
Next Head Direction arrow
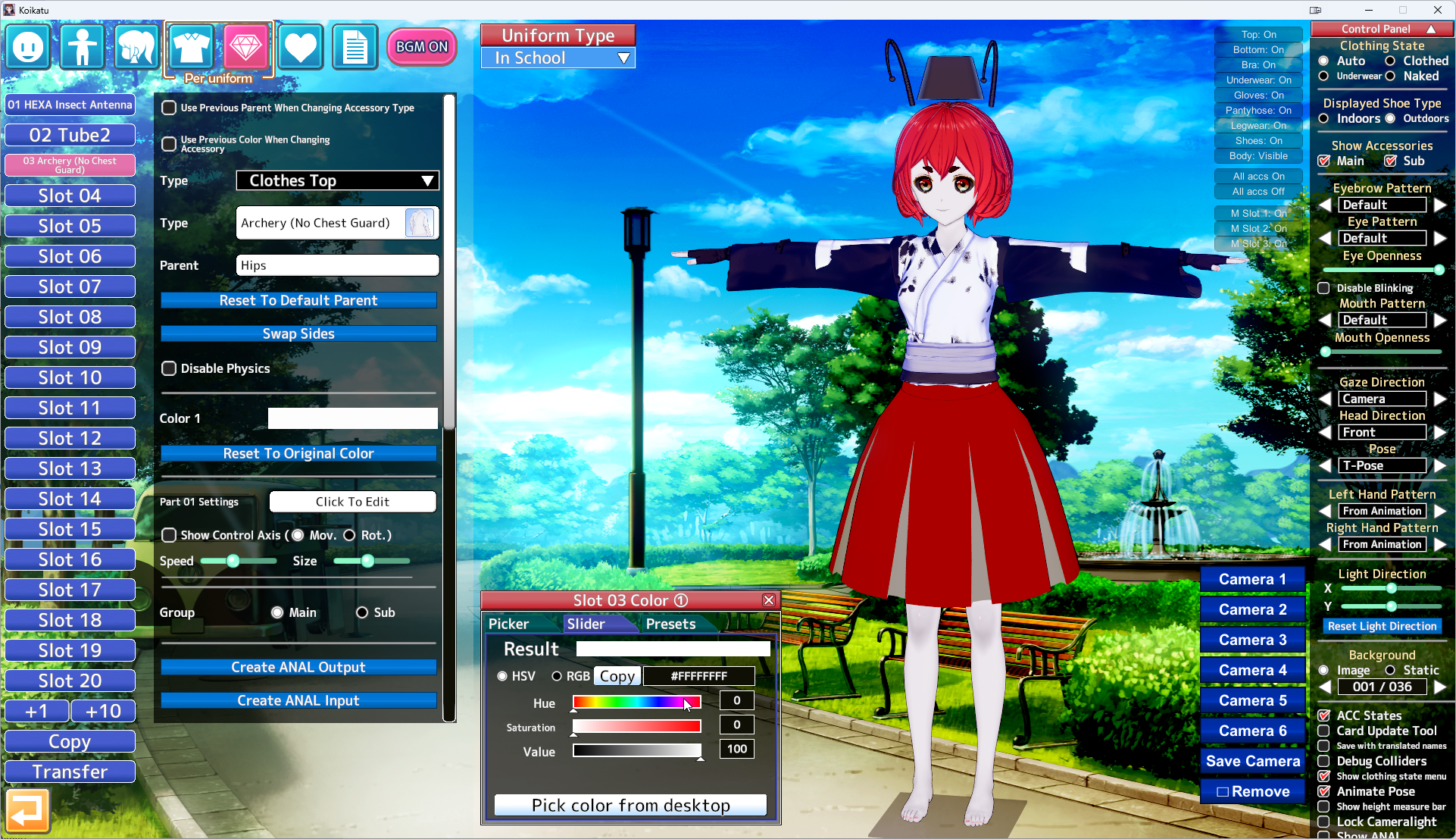[x=1439, y=432]
